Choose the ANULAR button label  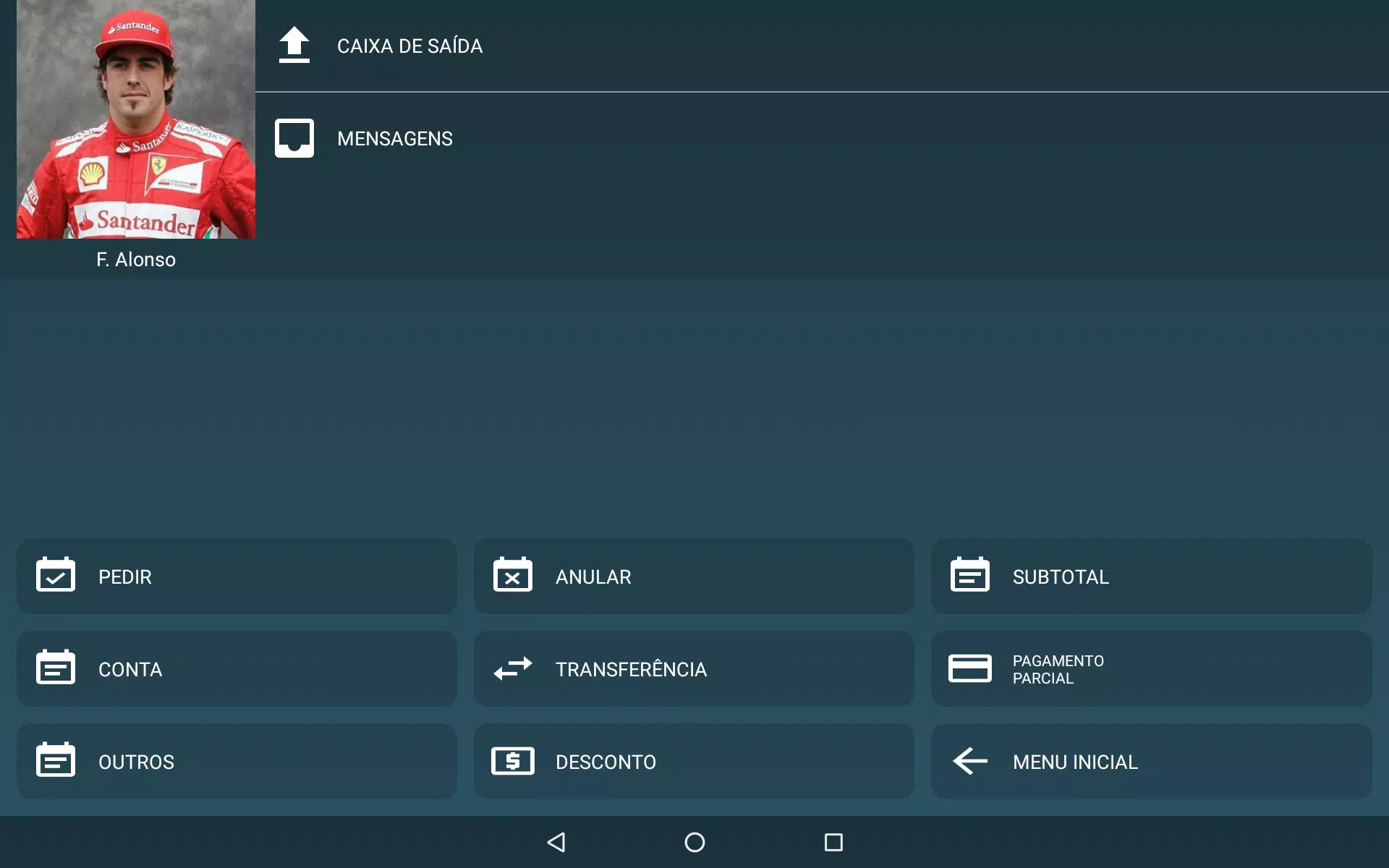click(x=593, y=577)
